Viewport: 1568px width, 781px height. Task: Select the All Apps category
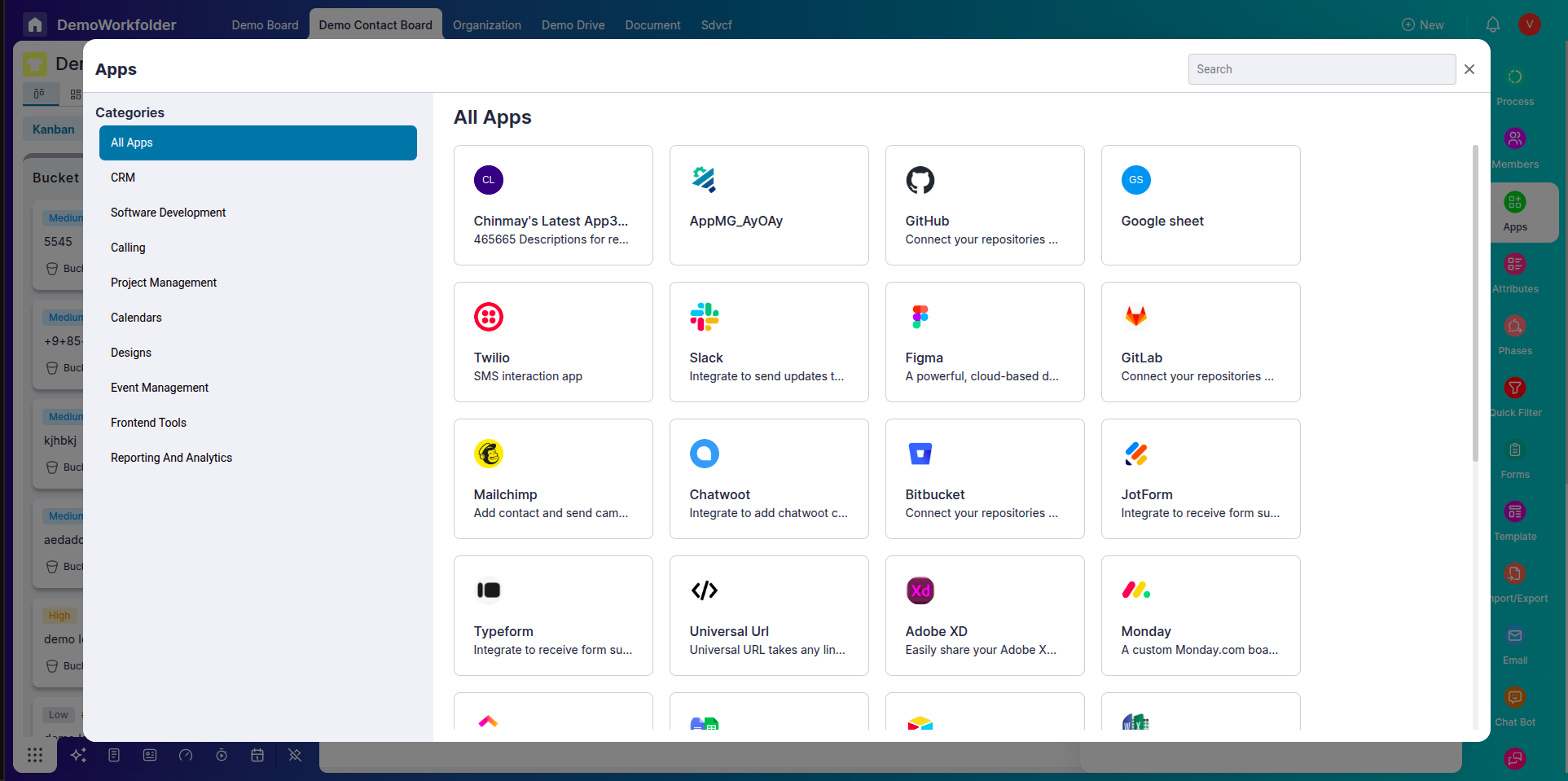point(258,143)
